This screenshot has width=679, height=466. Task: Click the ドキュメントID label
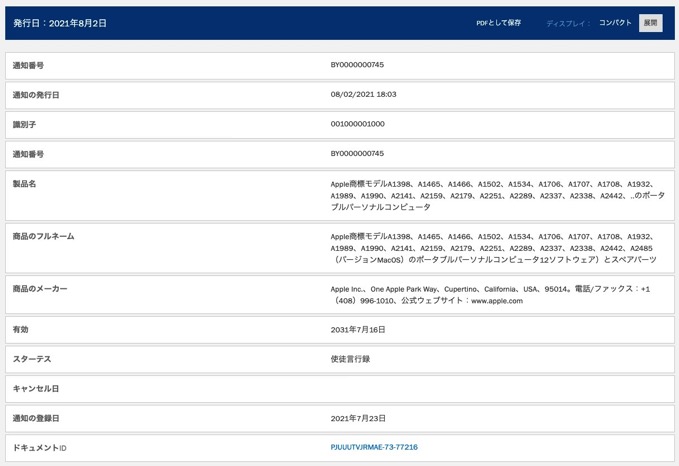[39, 447]
